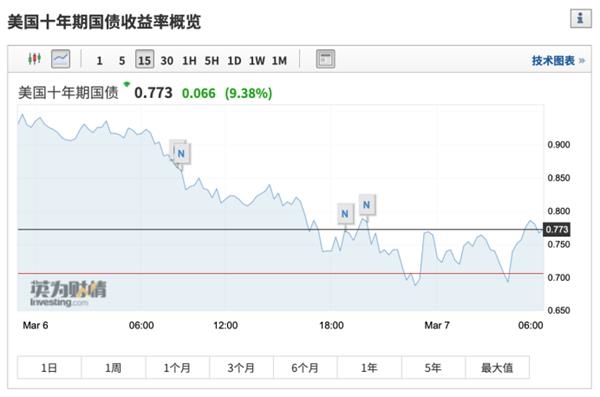The width and height of the screenshot is (600, 397).
Task: Open the news marker just before 18:00 peak
Action: click(x=345, y=214)
